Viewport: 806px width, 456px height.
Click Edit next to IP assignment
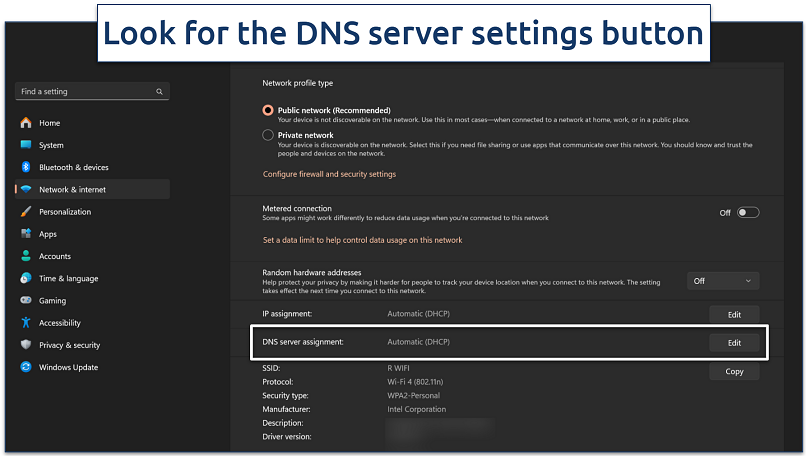pos(734,314)
